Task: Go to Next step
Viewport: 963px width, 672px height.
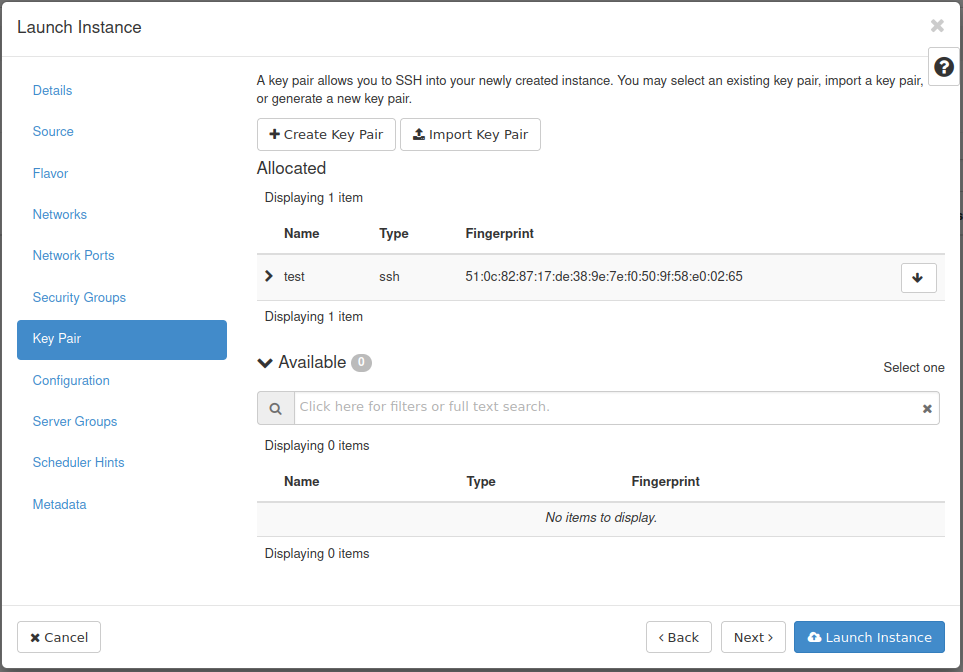Action: tap(752, 637)
